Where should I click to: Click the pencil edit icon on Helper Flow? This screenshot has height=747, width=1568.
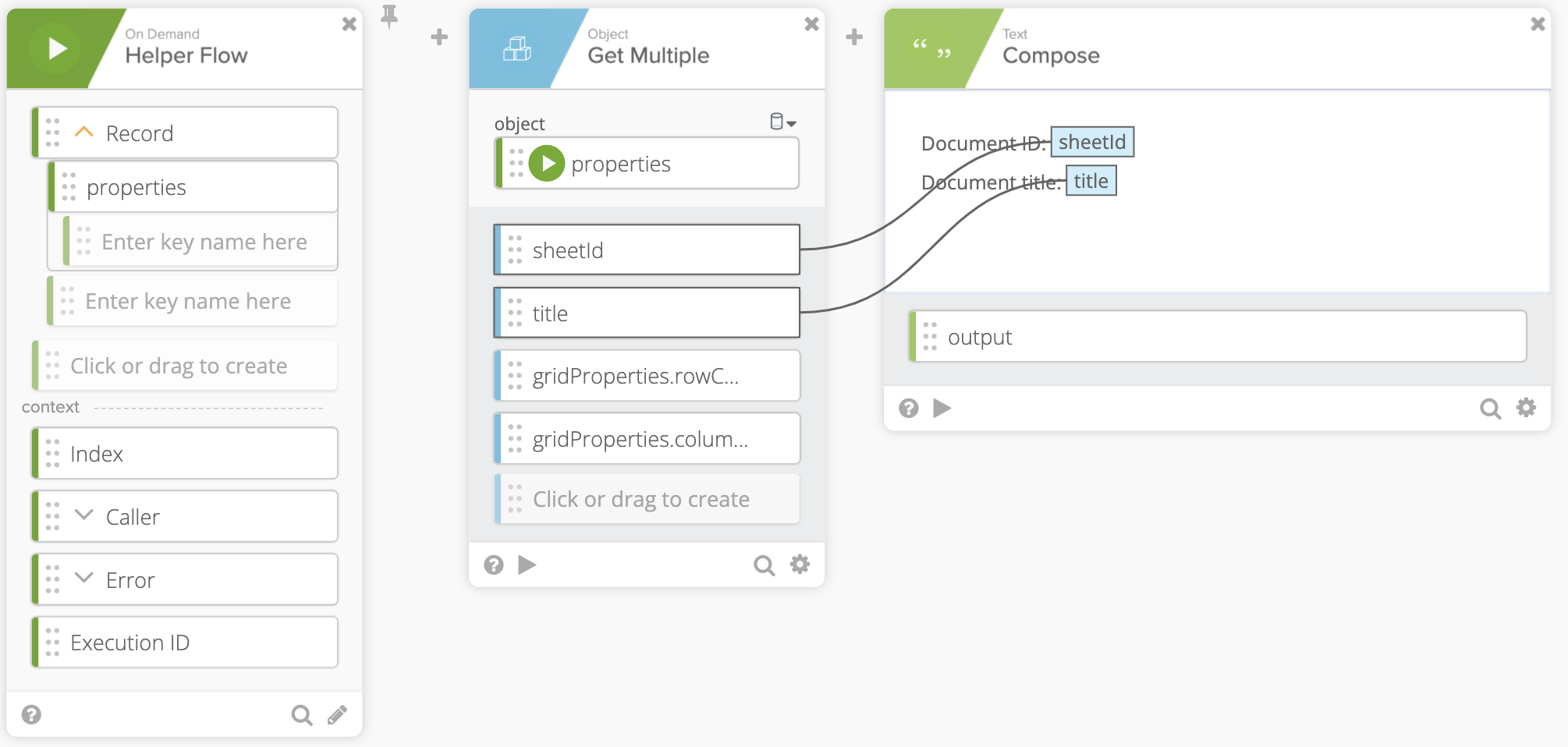pos(337,715)
